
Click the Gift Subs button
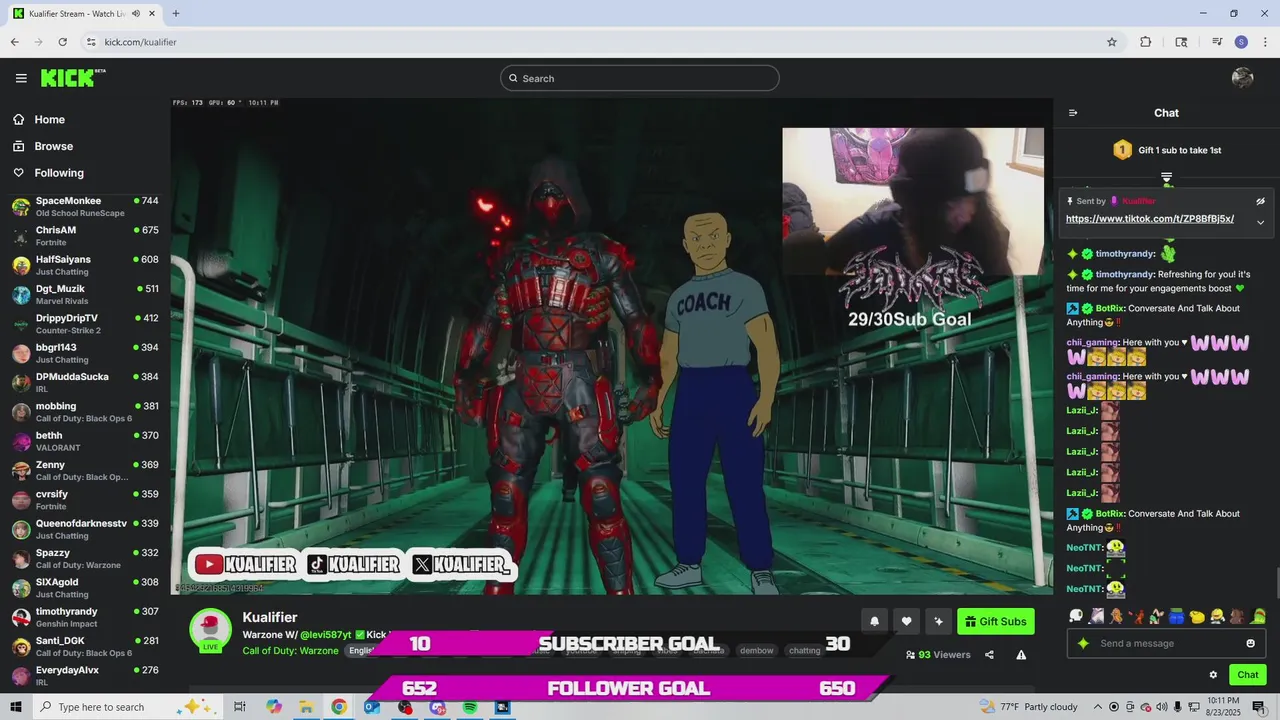pyautogui.click(x=995, y=621)
